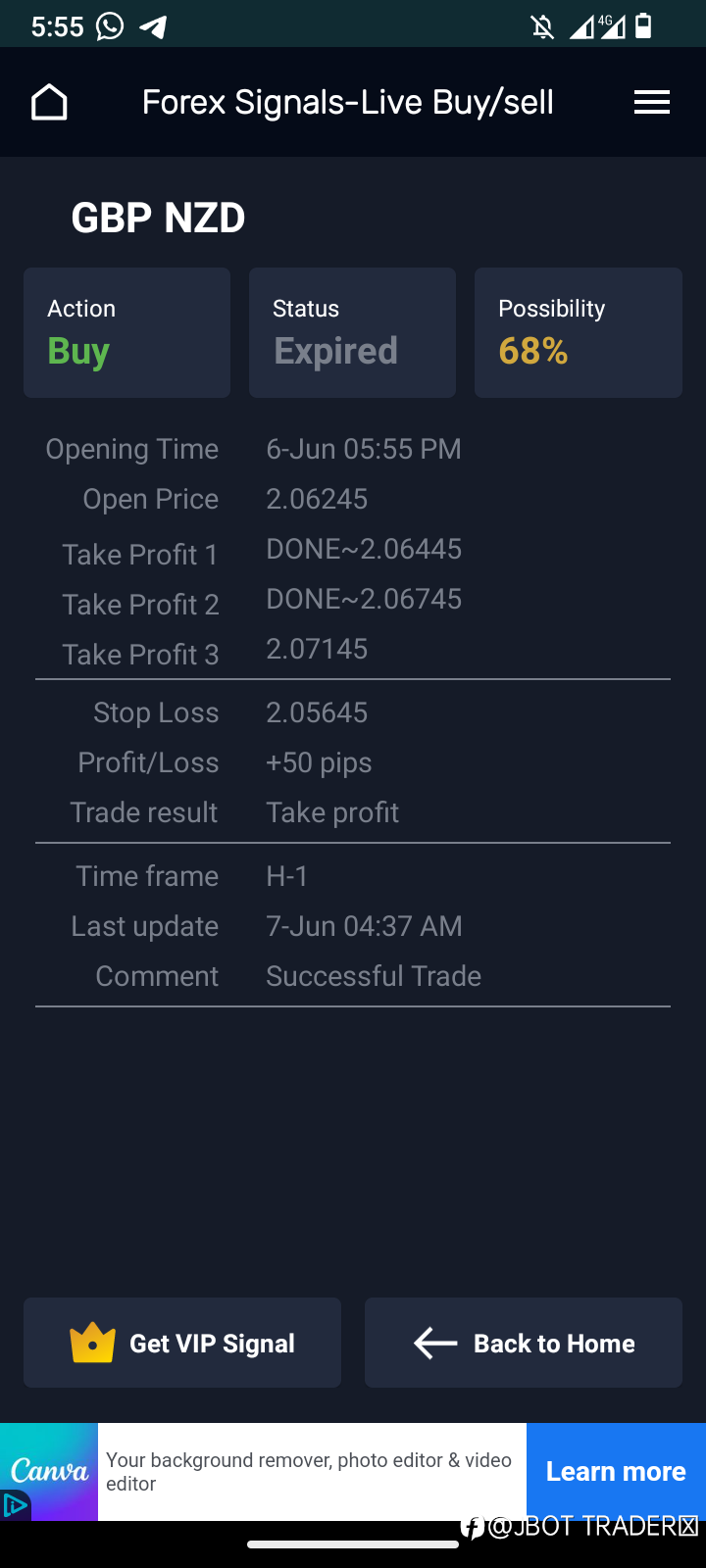
Task: Tap the home icon in header
Action: (49, 102)
